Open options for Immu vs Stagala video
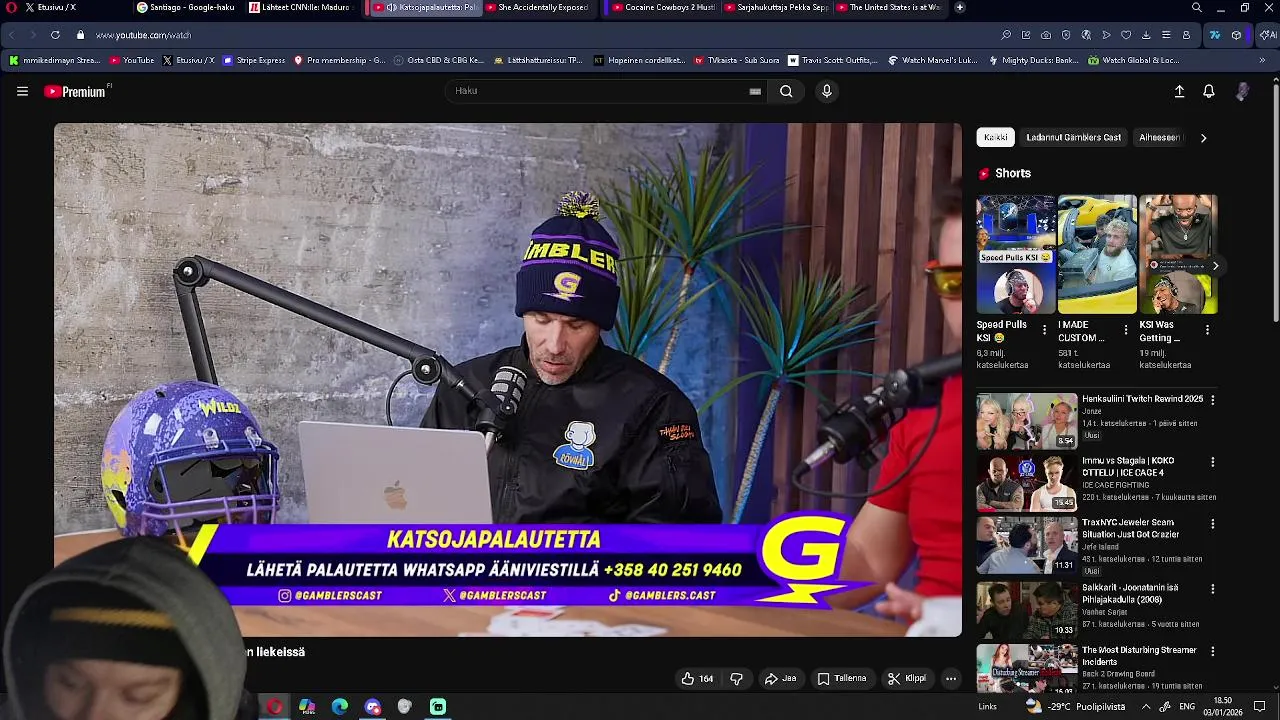Screen dimensions: 1280x720 [1213, 462]
